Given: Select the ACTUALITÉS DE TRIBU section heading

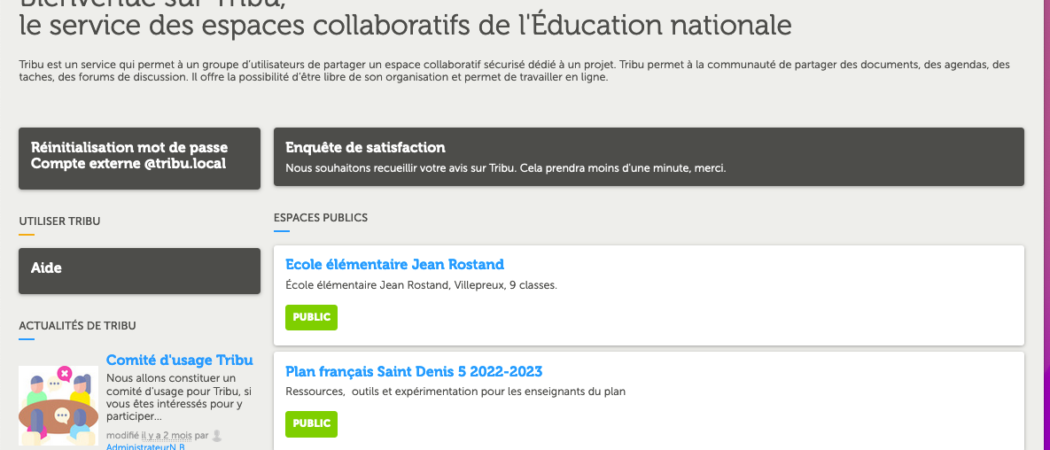Looking at the screenshot, I should point(78,325).
